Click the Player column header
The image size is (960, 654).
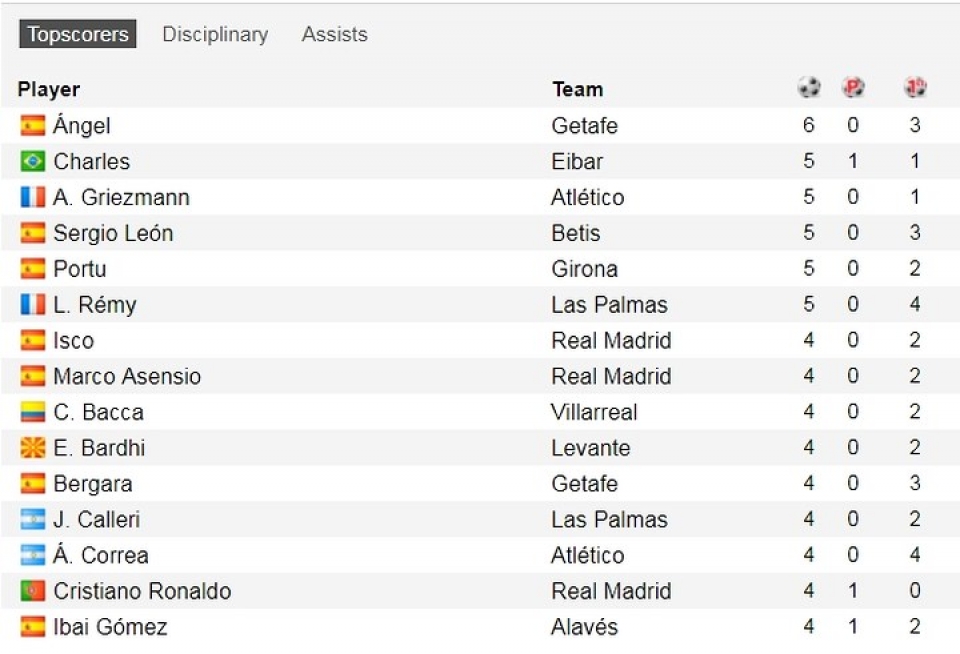click(x=49, y=89)
